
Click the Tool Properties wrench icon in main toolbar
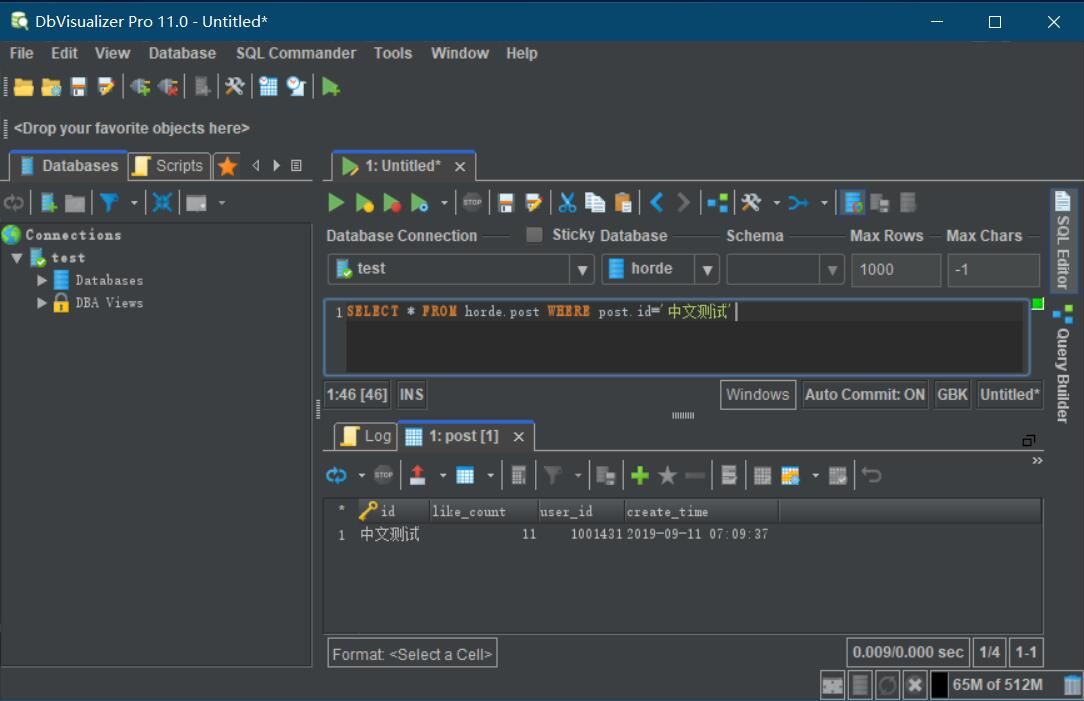(234, 86)
